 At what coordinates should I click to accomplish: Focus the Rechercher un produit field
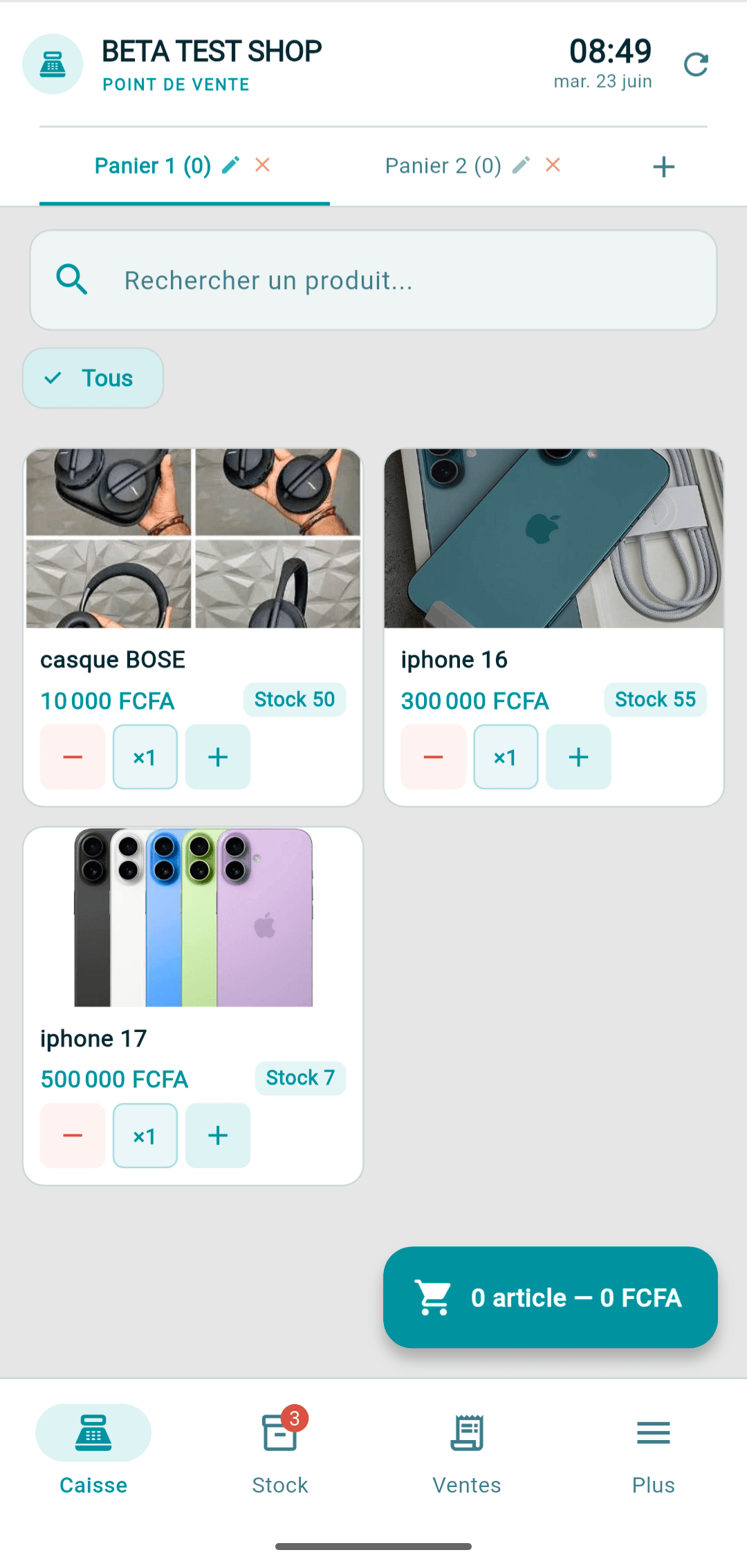tap(373, 280)
